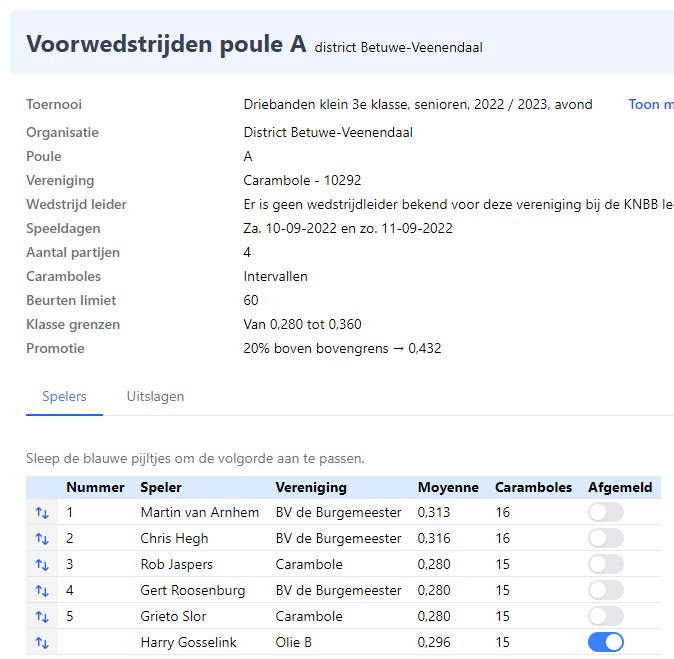Image resolution: width=674 pixels, height=659 pixels.
Task: Select player name Chris Hegh
Action: [x=174, y=539]
